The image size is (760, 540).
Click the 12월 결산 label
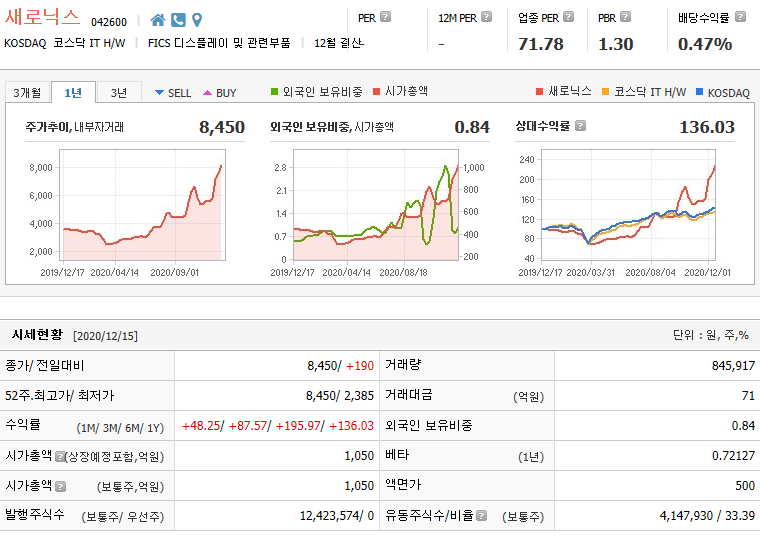339,43
